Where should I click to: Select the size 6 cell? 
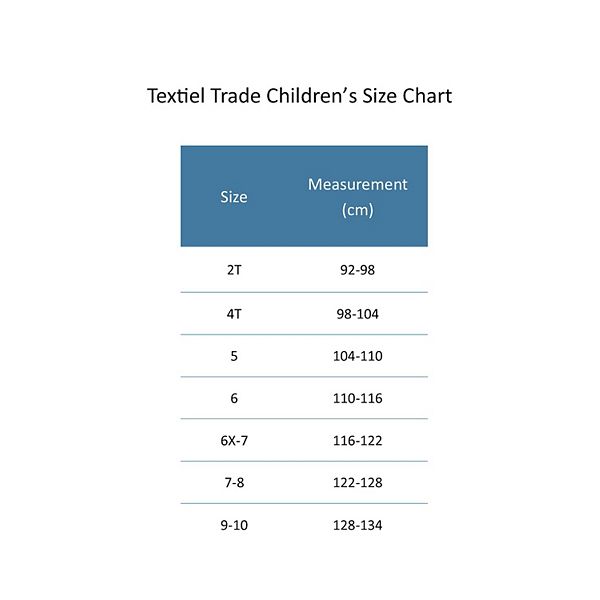tap(234, 398)
